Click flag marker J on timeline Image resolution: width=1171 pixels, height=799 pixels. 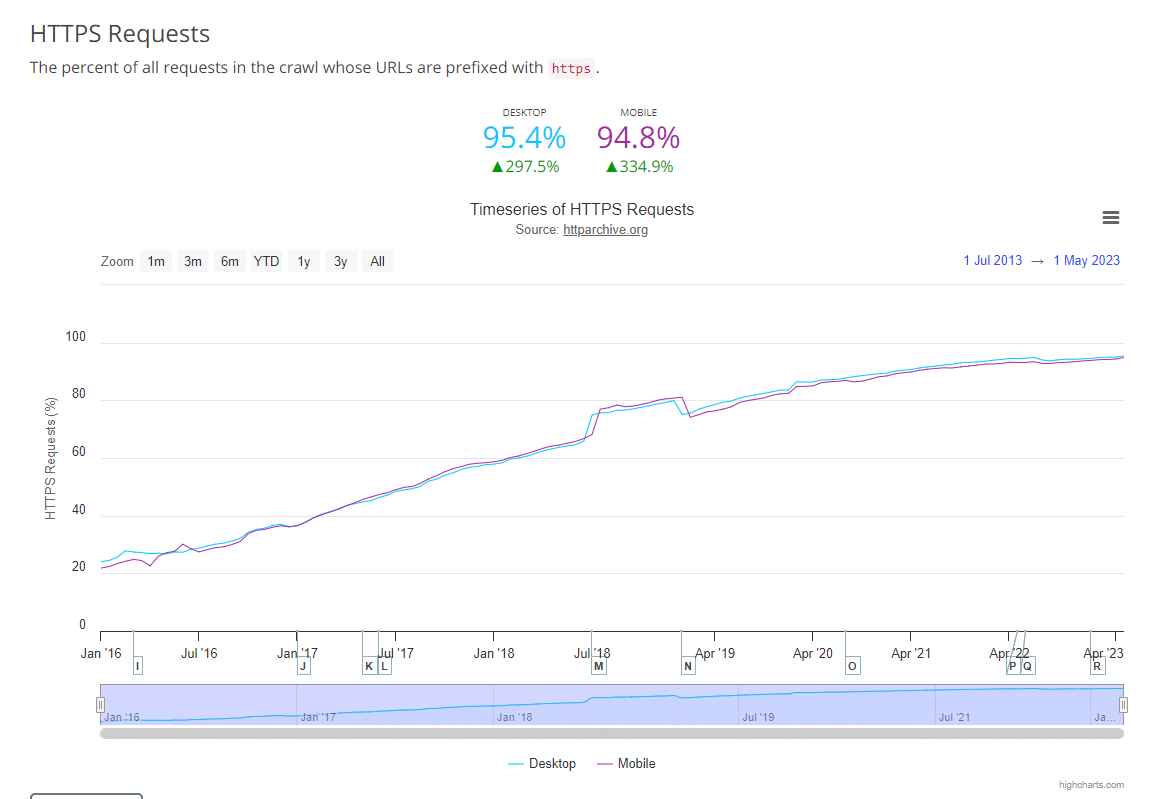303,666
